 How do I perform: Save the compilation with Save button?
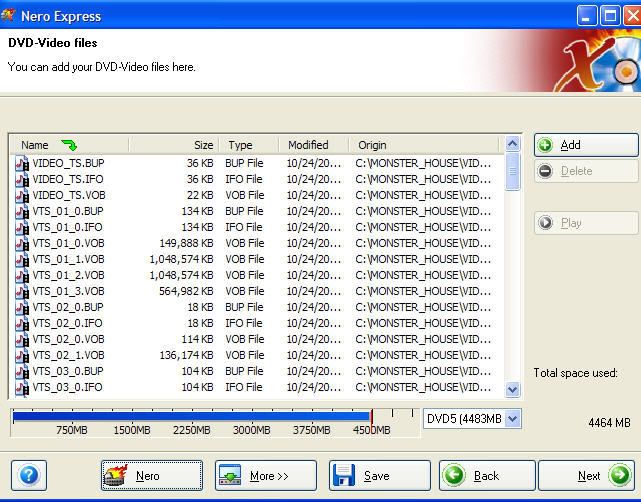(x=380, y=475)
